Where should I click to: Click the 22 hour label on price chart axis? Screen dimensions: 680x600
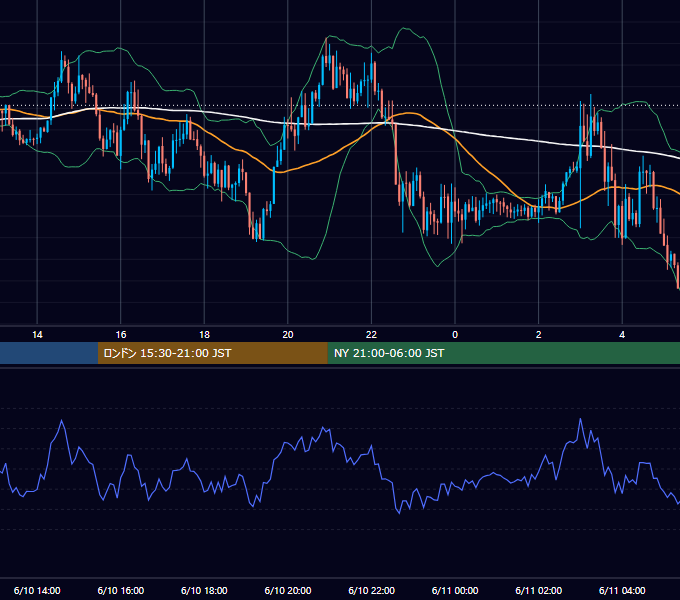[371, 335]
